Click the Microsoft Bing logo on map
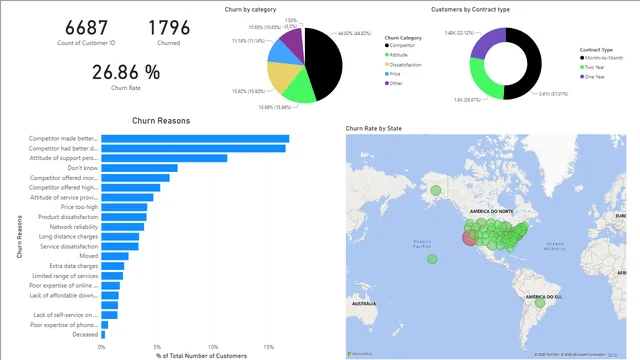This screenshot has height=360, width=640. [360, 354]
